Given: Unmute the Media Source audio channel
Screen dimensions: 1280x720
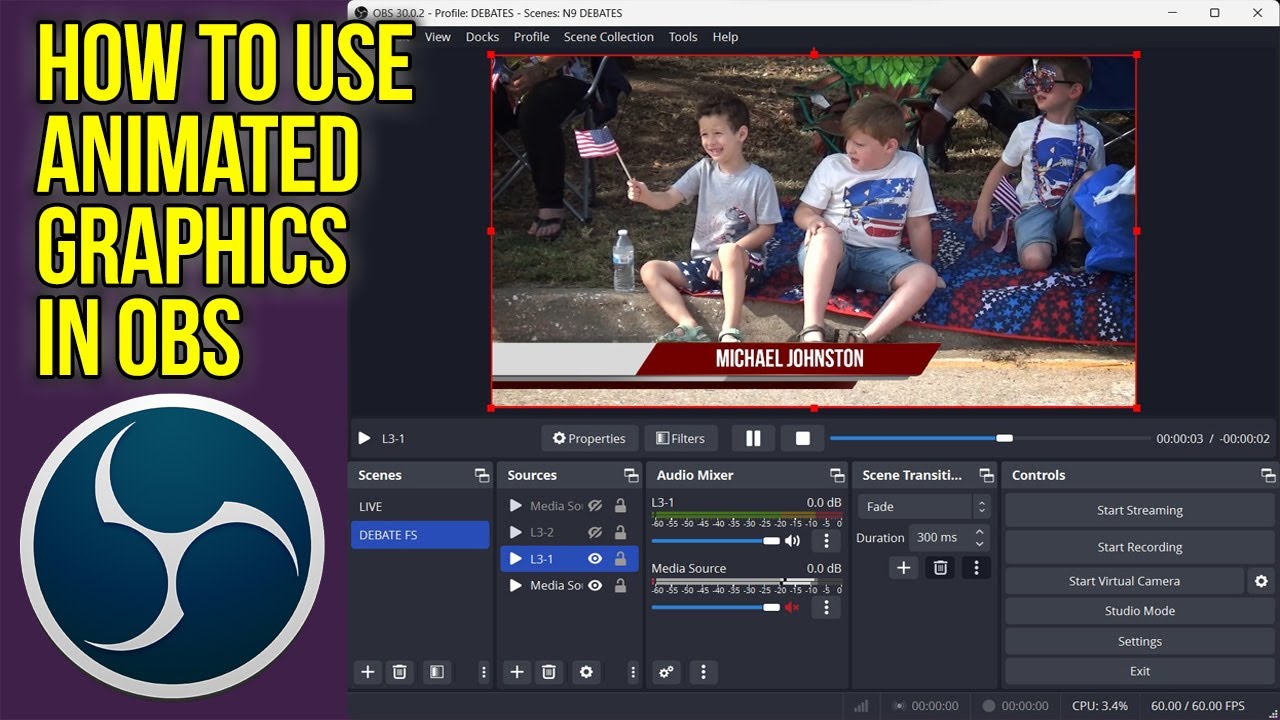Looking at the screenshot, I should (x=792, y=607).
